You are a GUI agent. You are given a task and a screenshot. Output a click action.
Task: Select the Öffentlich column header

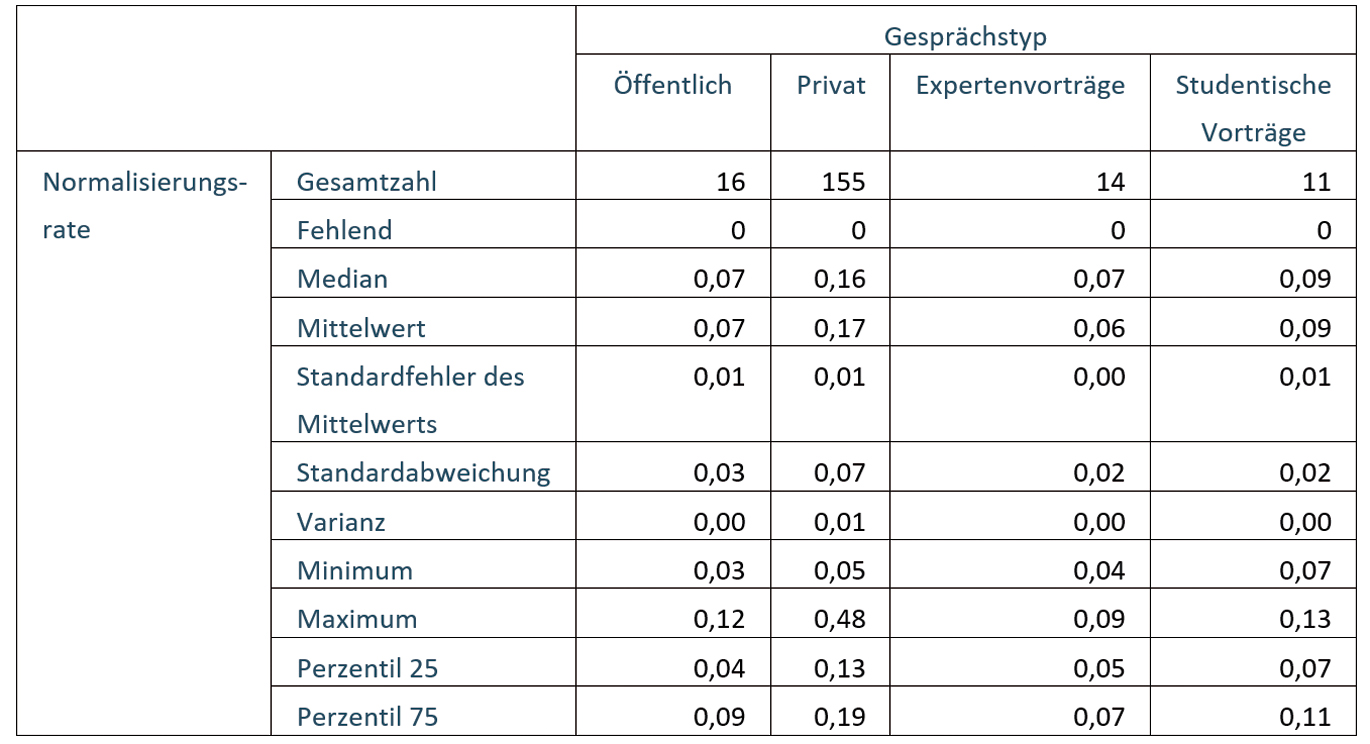[673, 85]
